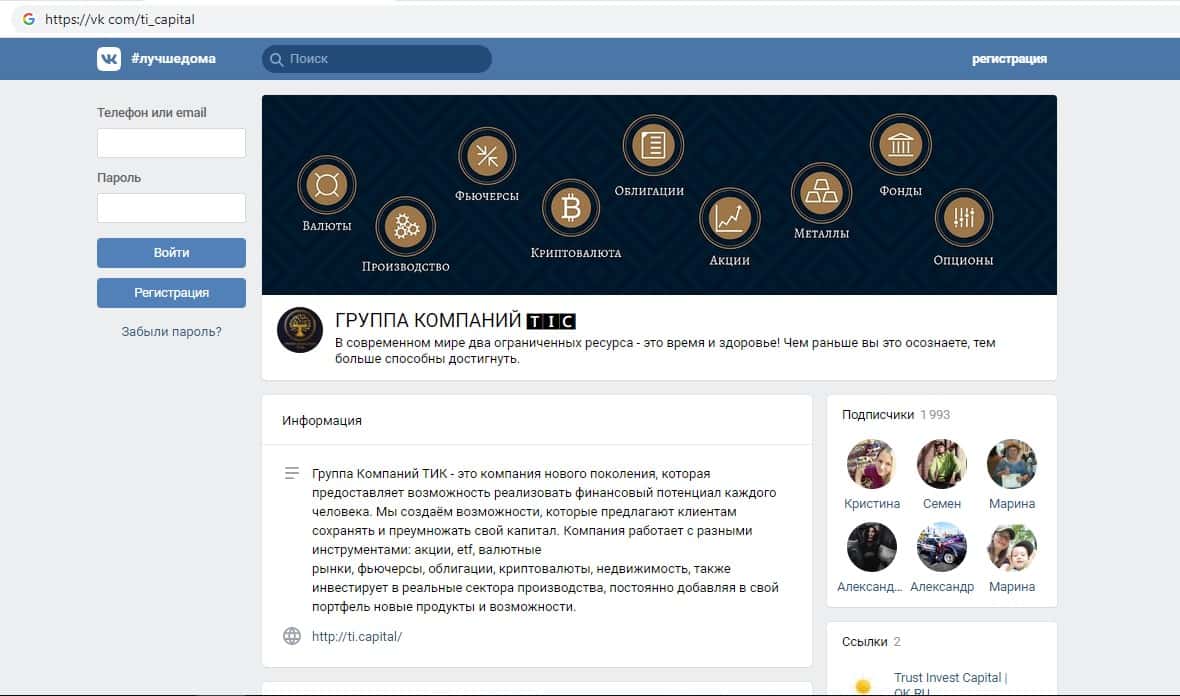This screenshot has height=696, width=1180.
Task: Click first-row Марина's avatar
Action: click(x=1011, y=464)
